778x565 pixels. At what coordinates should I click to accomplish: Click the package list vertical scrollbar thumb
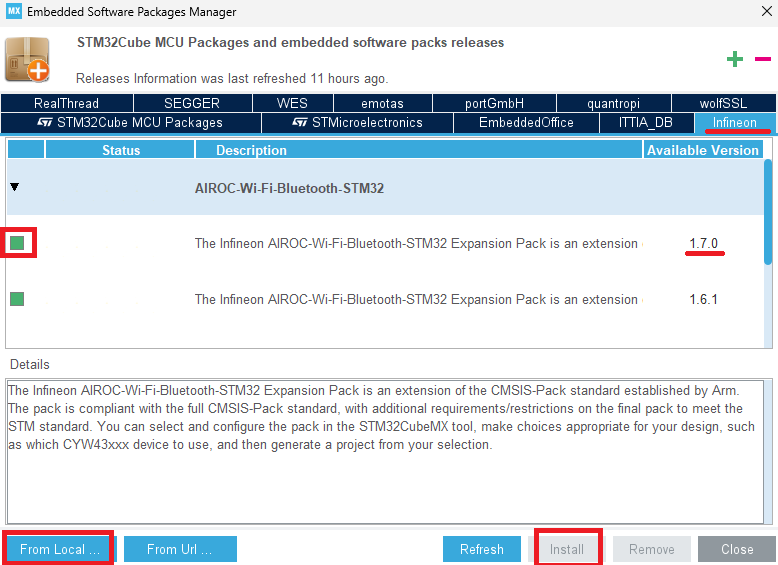point(768,212)
